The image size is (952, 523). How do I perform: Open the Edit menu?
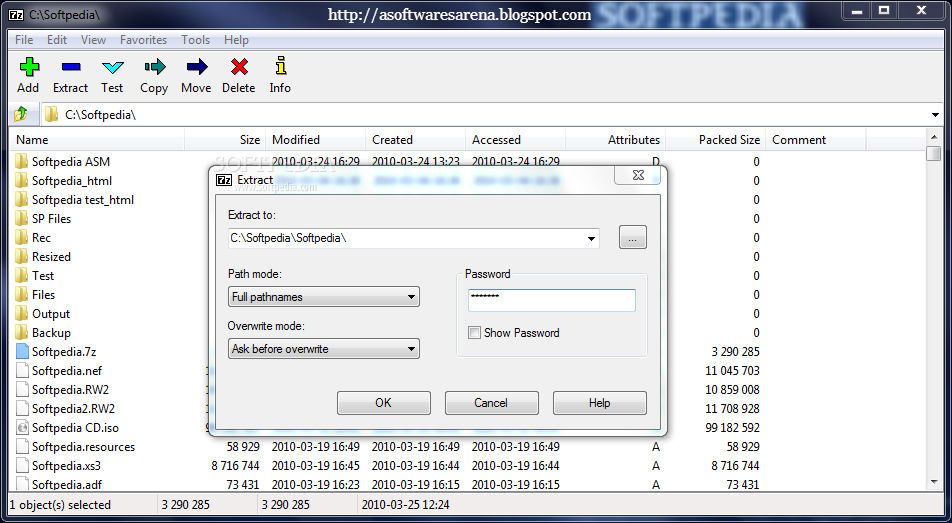pos(57,39)
